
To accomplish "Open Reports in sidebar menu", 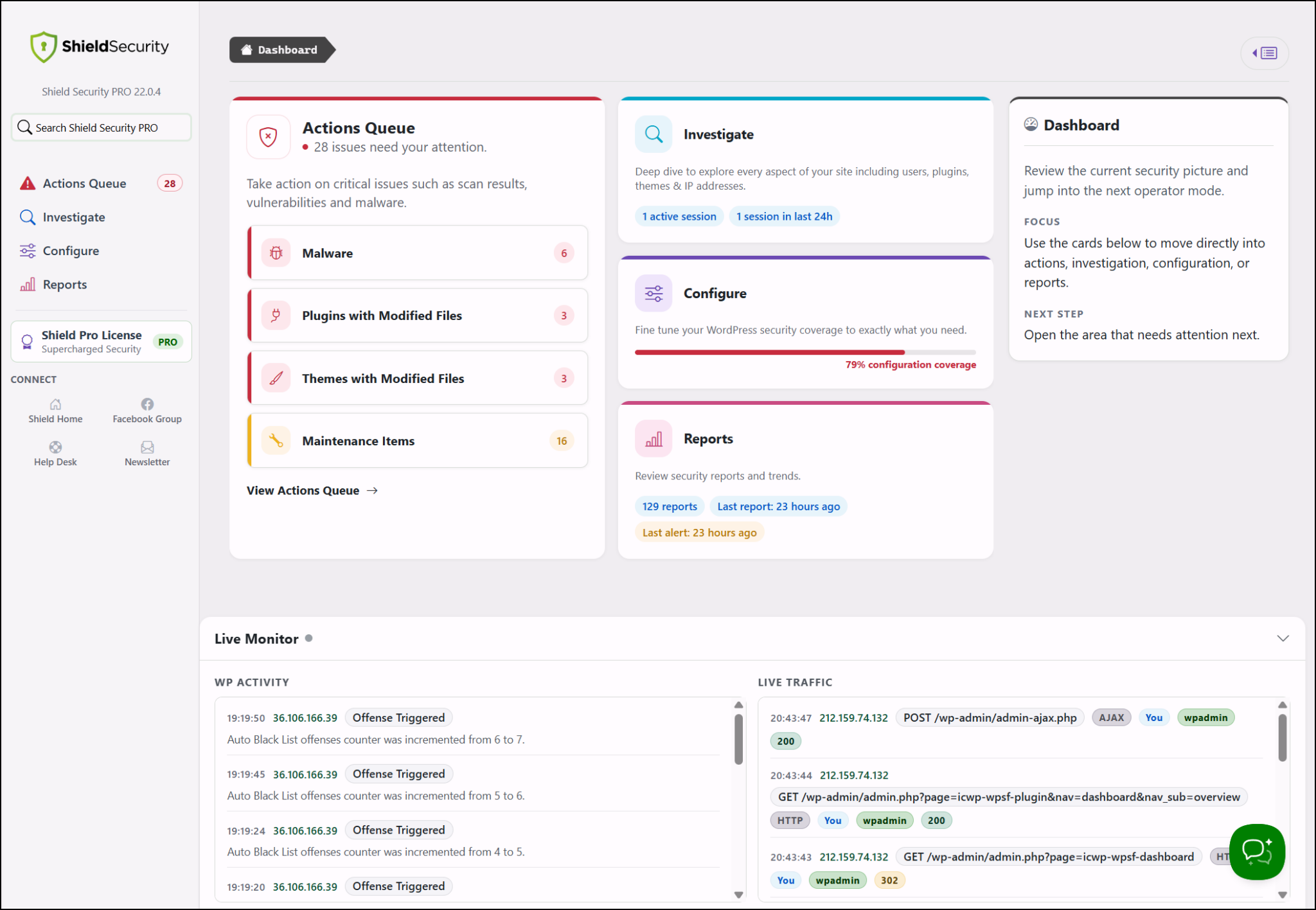I will click(101, 285).
